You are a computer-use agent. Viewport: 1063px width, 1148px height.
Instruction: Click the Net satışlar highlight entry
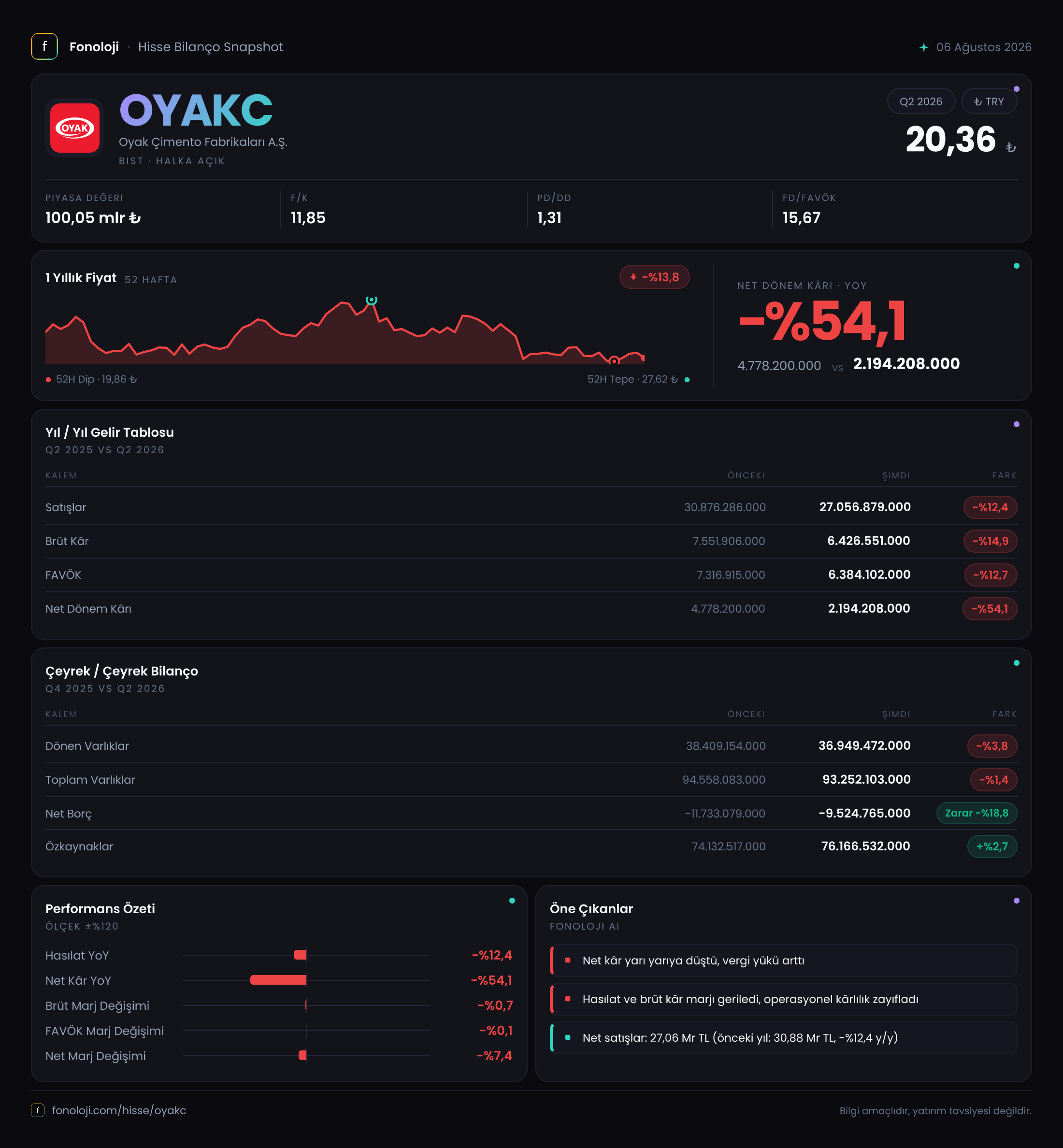783,1037
